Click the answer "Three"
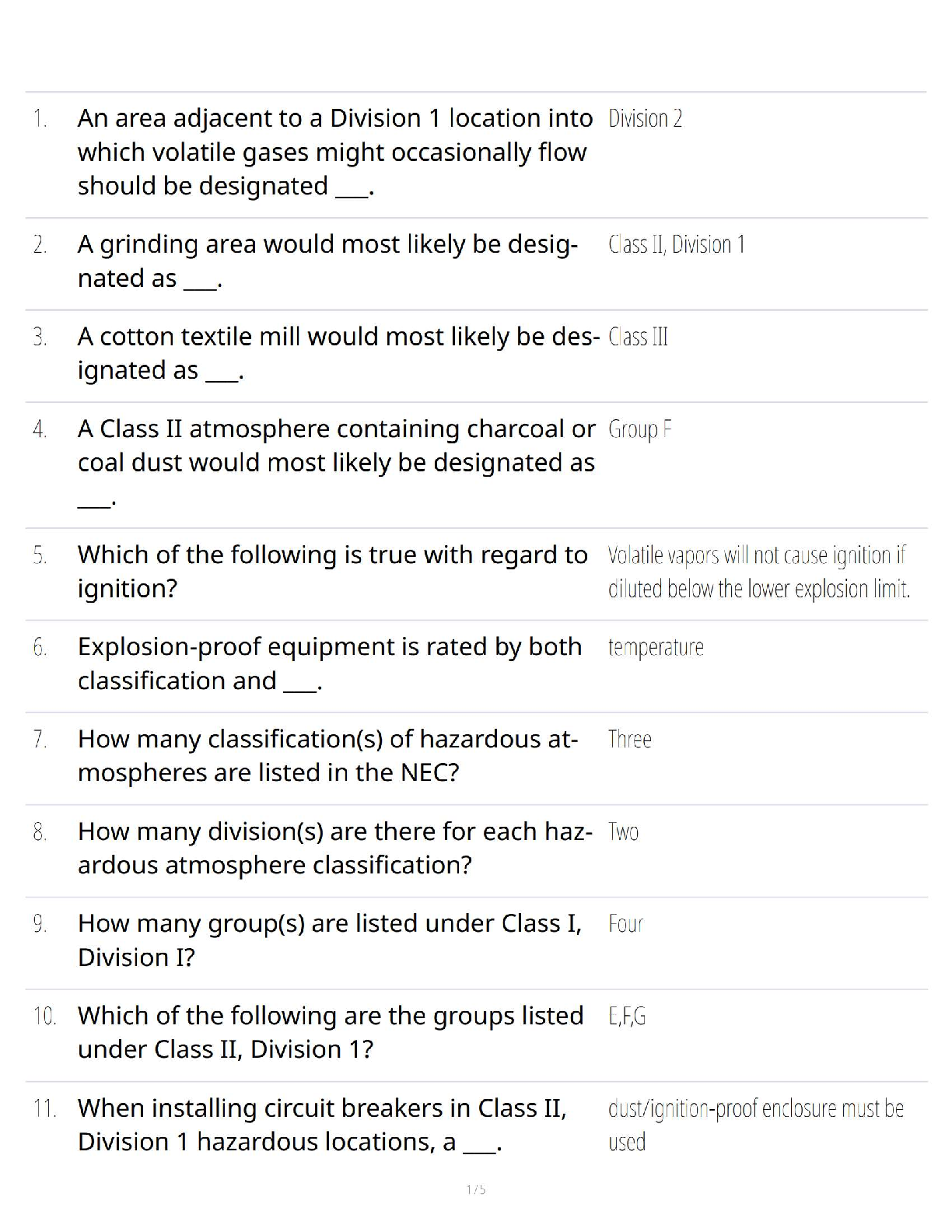The height and width of the screenshot is (1232, 952). pos(629,740)
